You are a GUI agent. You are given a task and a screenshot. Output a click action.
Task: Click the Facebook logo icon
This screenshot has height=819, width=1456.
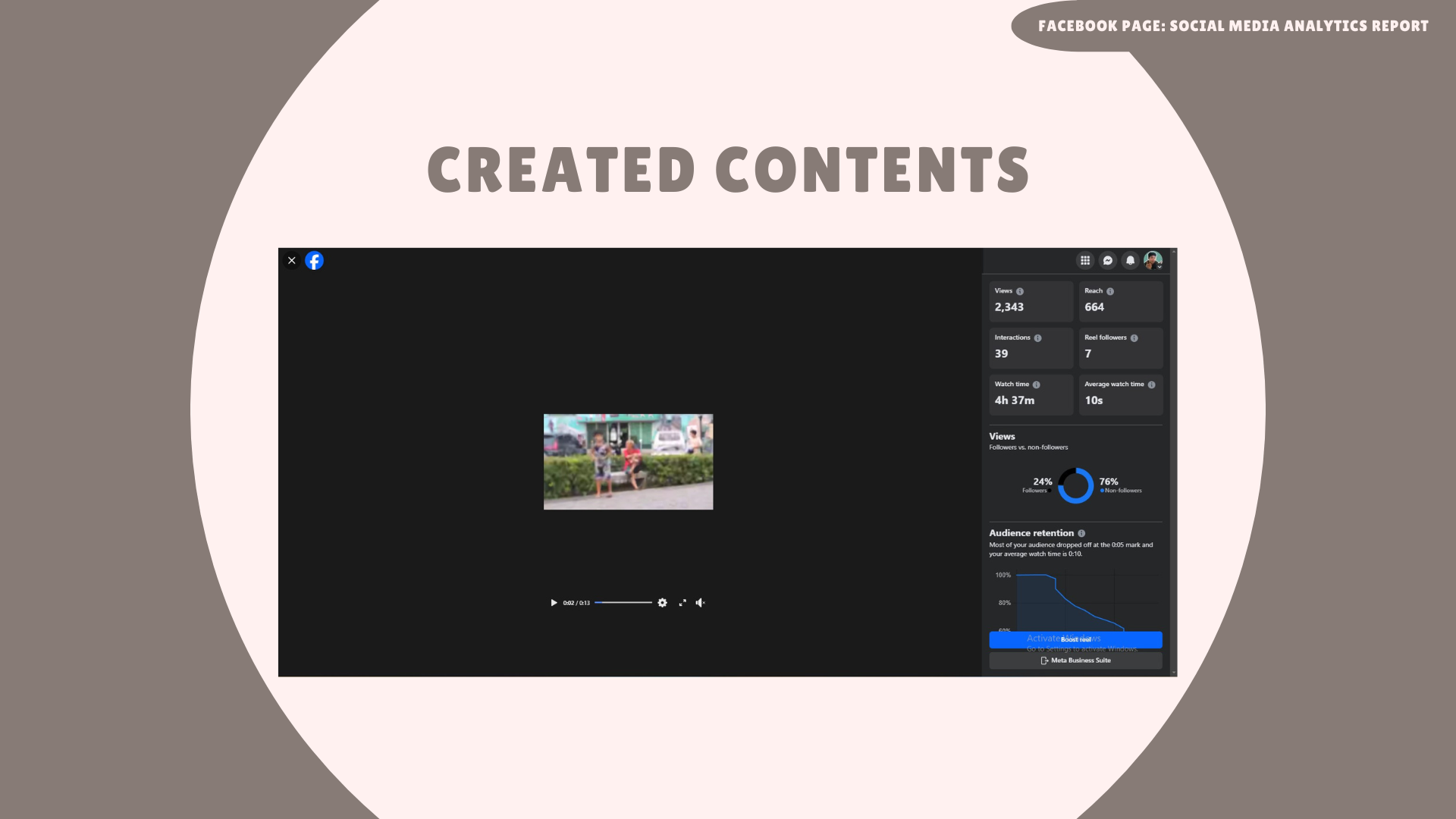pyautogui.click(x=314, y=260)
